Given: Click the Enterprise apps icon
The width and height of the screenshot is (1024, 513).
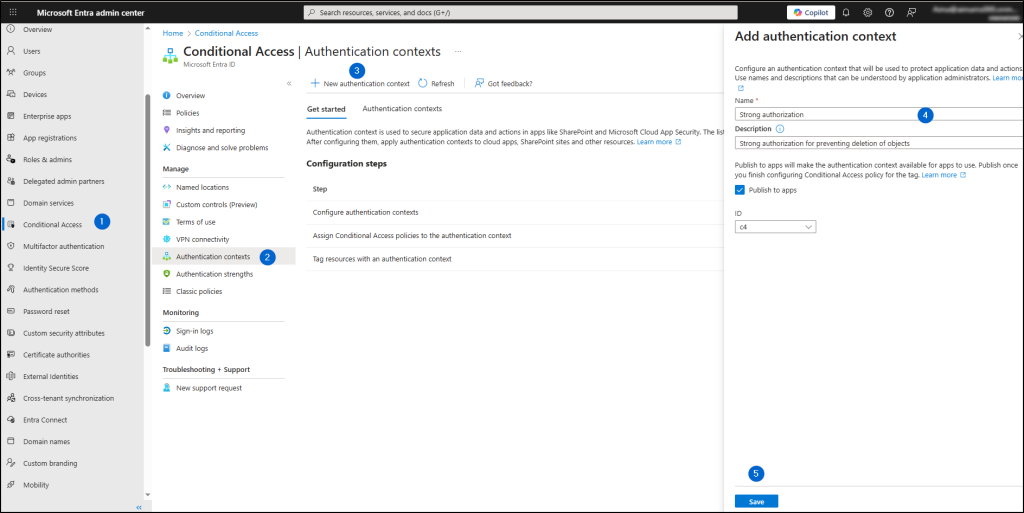Looking at the screenshot, I should click(10, 116).
